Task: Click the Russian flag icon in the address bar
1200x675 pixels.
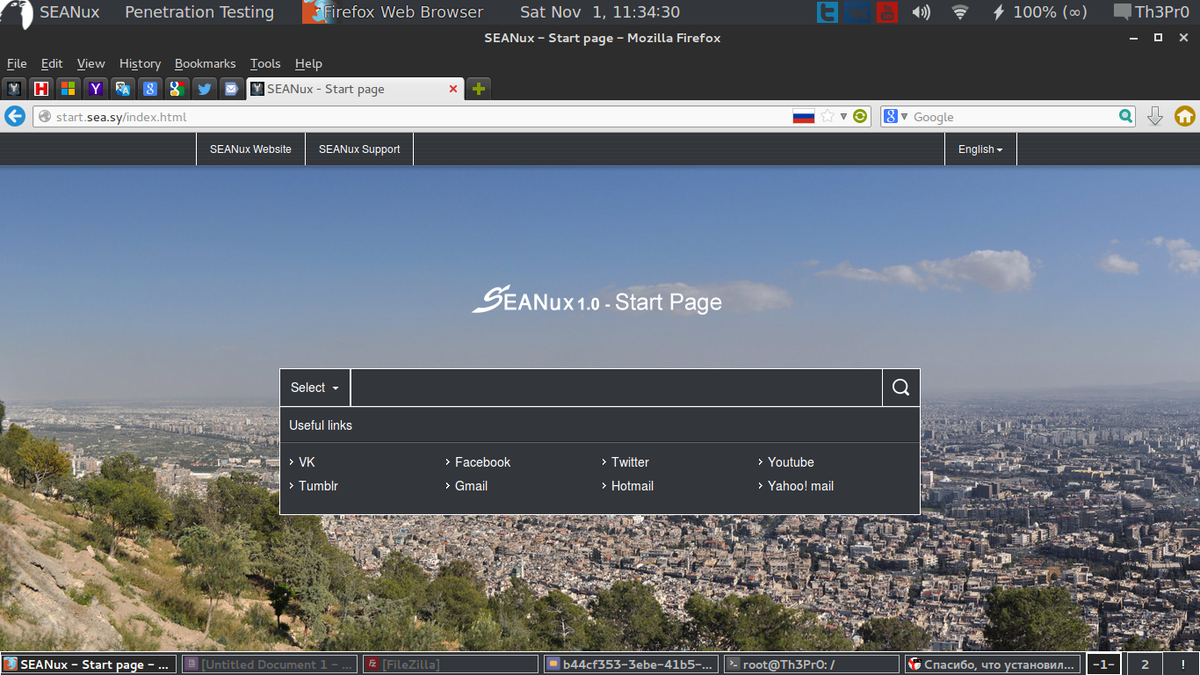Action: click(804, 116)
